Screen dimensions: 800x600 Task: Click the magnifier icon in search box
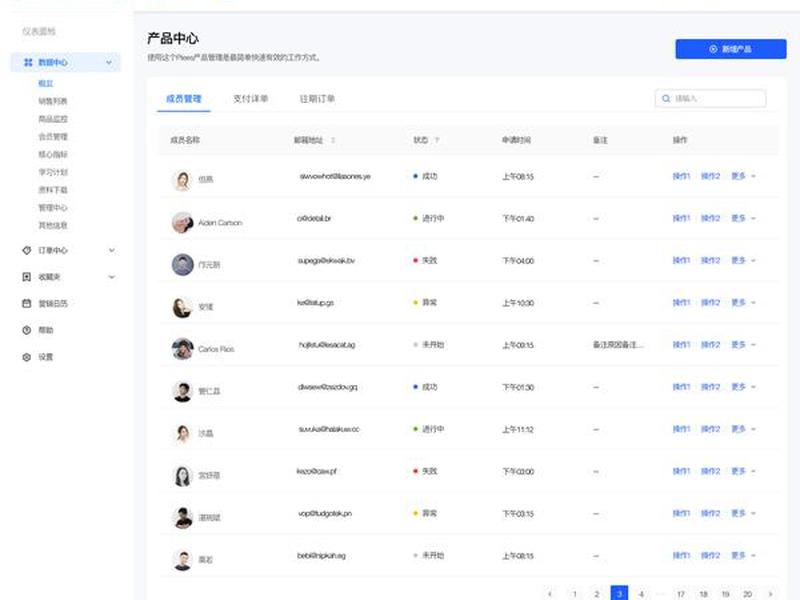tap(666, 98)
